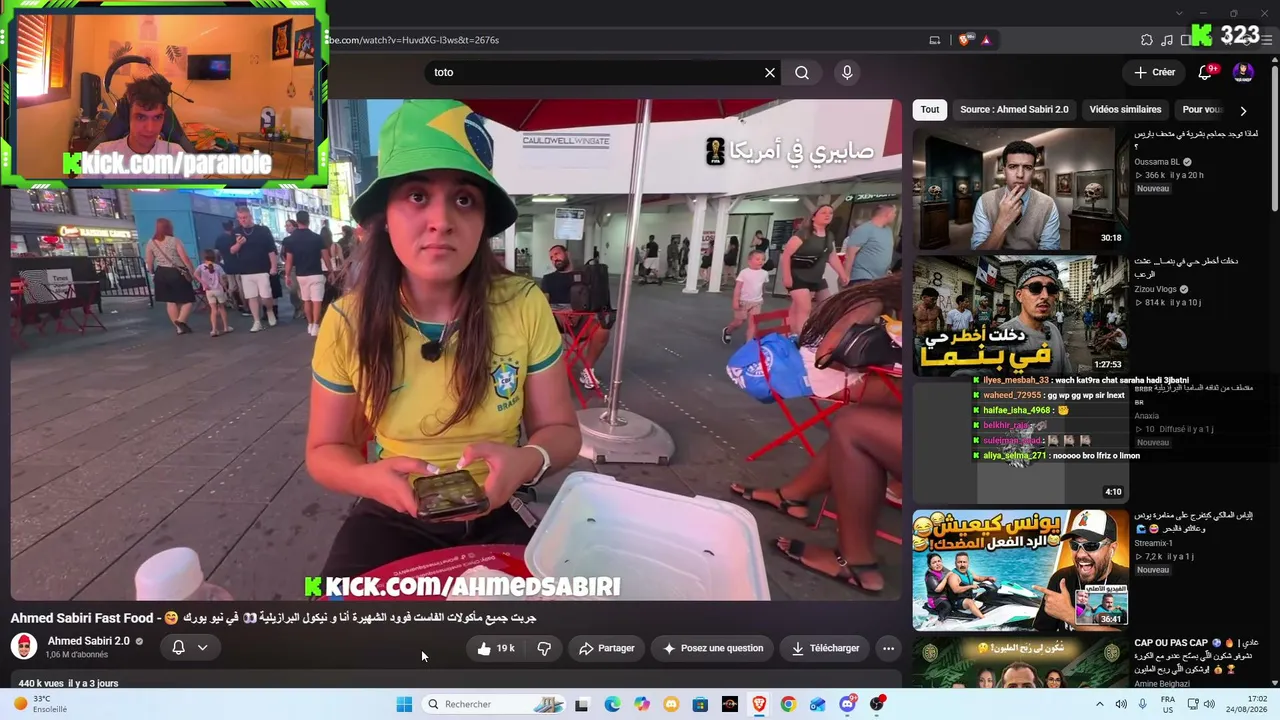Open the Brave Rewards triangle icon
The image size is (1280, 720).
[986, 40]
